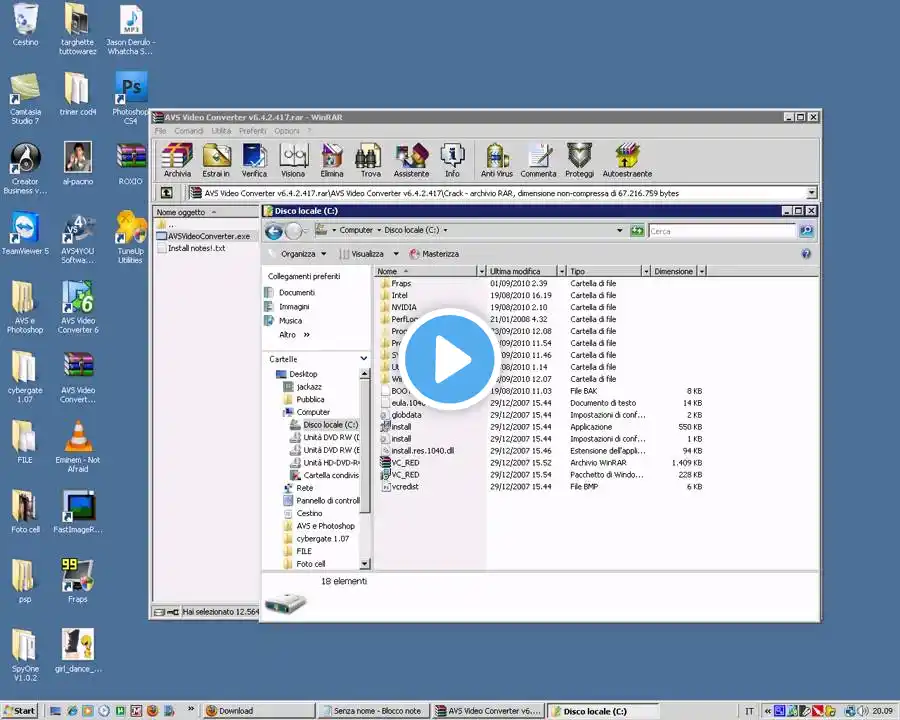Open the File menu in WinRAR

click(160, 131)
